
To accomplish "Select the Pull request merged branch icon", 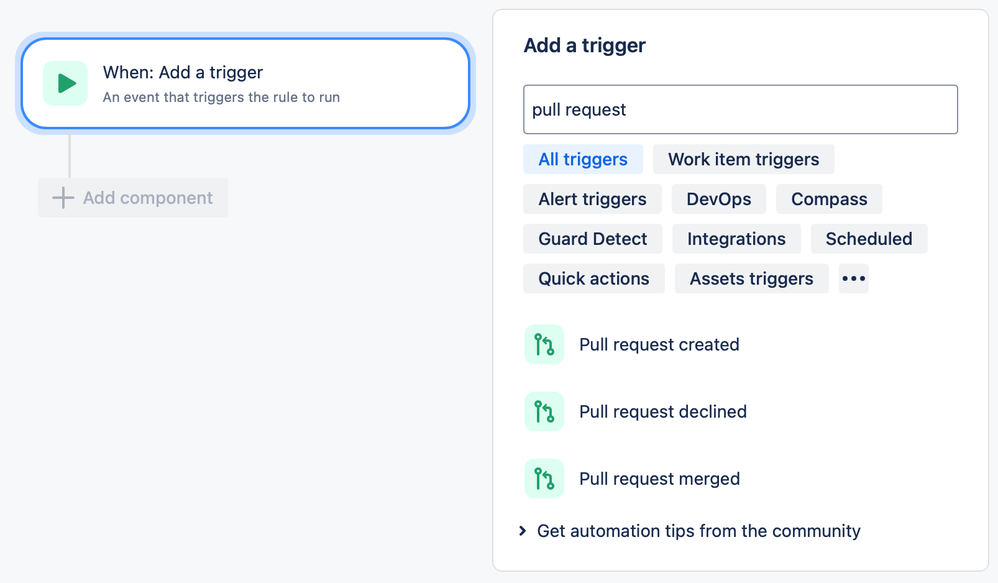I will click(x=544, y=478).
